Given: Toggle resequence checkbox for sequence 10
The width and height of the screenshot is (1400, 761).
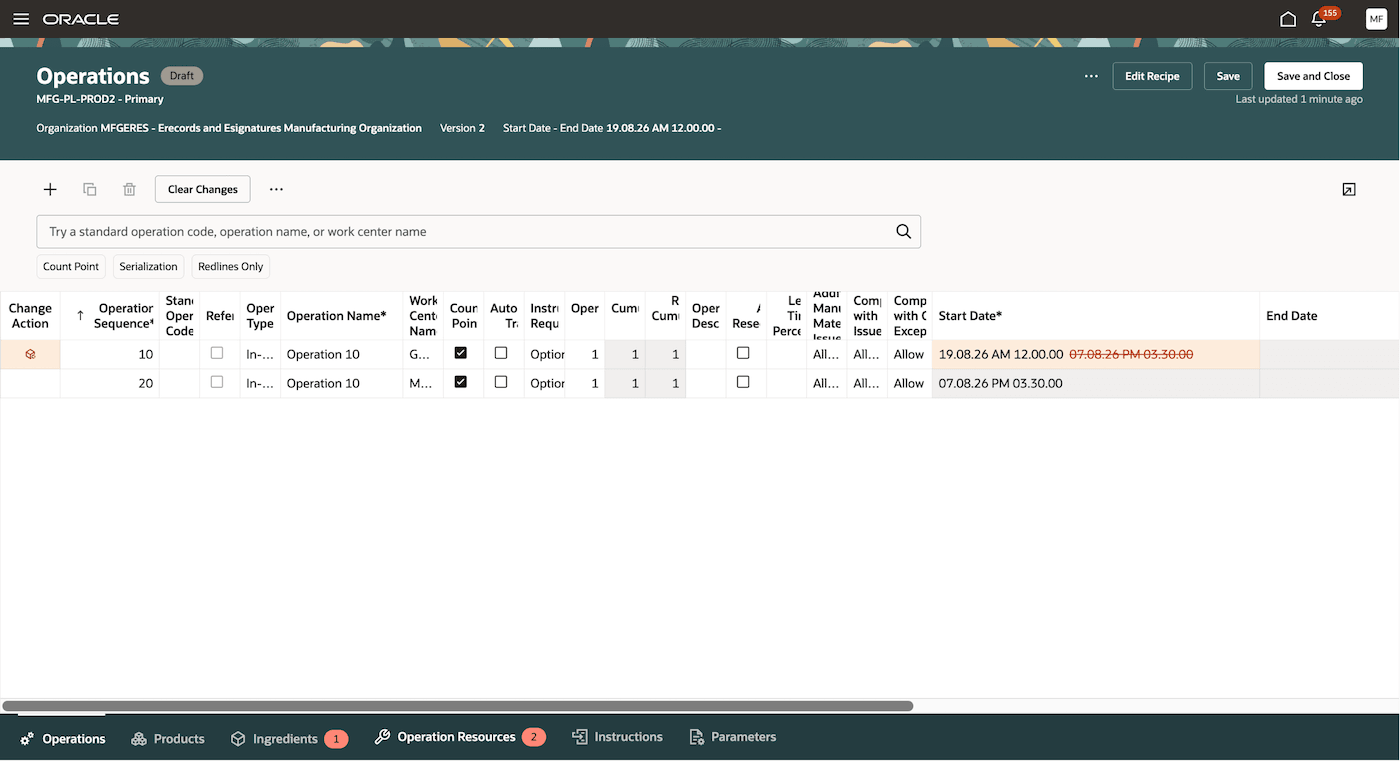Looking at the screenshot, I should (743, 353).
